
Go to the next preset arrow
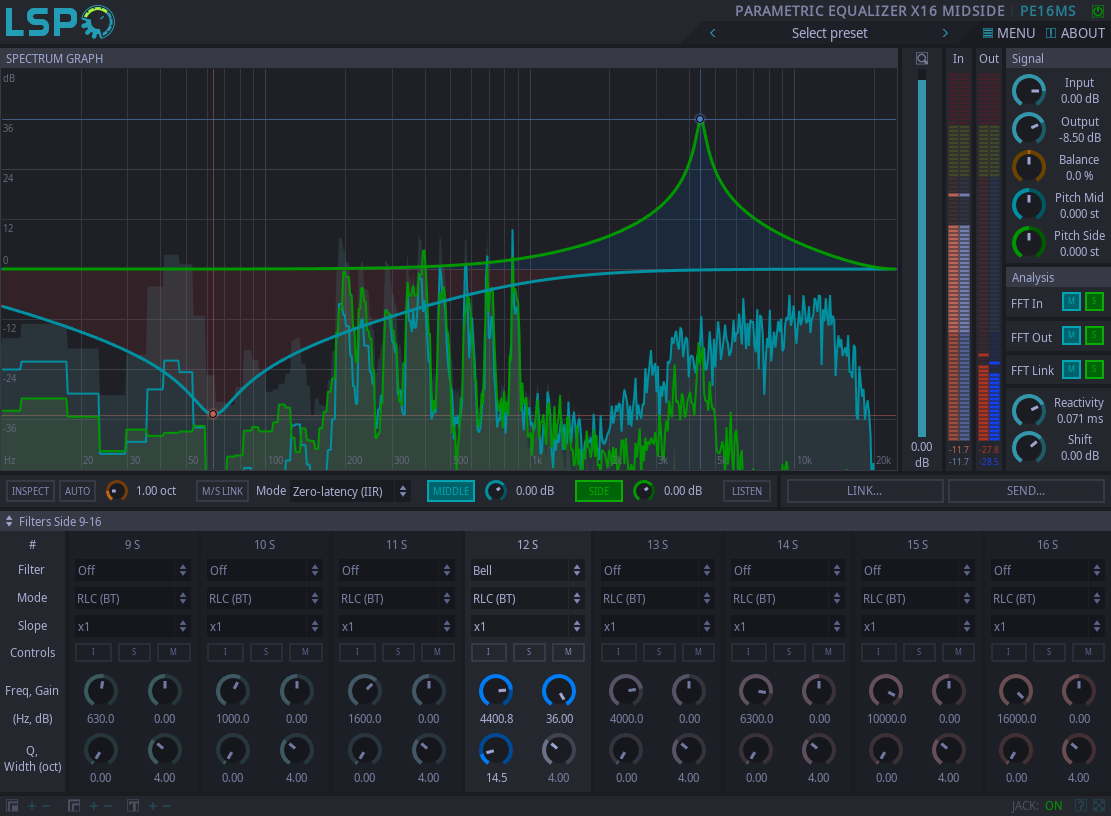click(x=944, y=33)
